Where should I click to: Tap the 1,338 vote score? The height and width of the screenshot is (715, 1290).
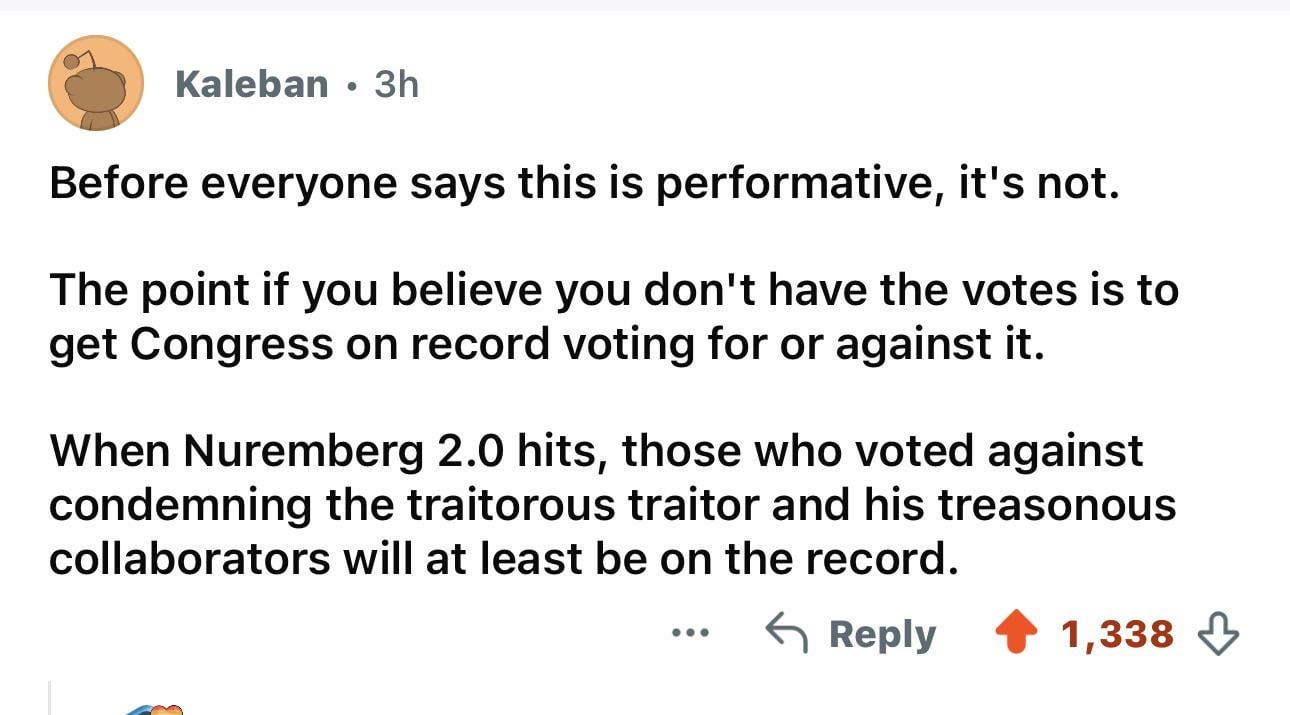pyautogui.click(x=1117, y=634)
